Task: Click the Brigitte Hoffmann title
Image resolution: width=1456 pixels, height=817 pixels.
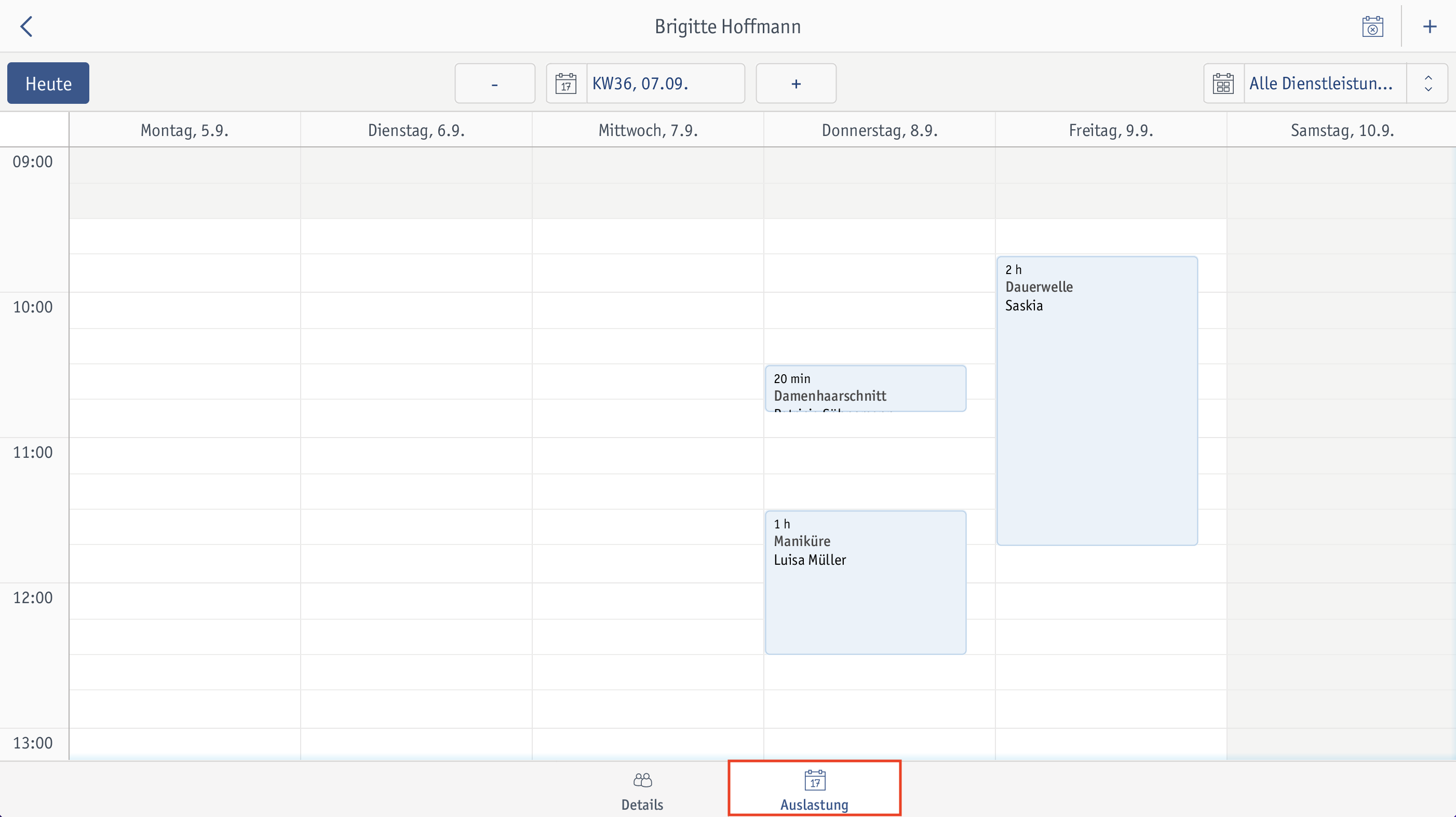Action: [x=727, y=26]
